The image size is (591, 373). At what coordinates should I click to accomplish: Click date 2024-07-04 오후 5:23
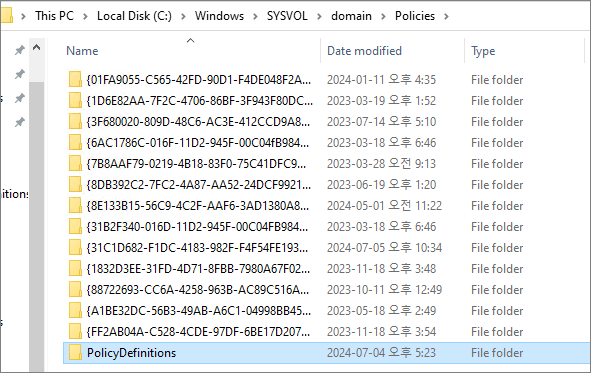pyautogui.click(x=381, y=353)
